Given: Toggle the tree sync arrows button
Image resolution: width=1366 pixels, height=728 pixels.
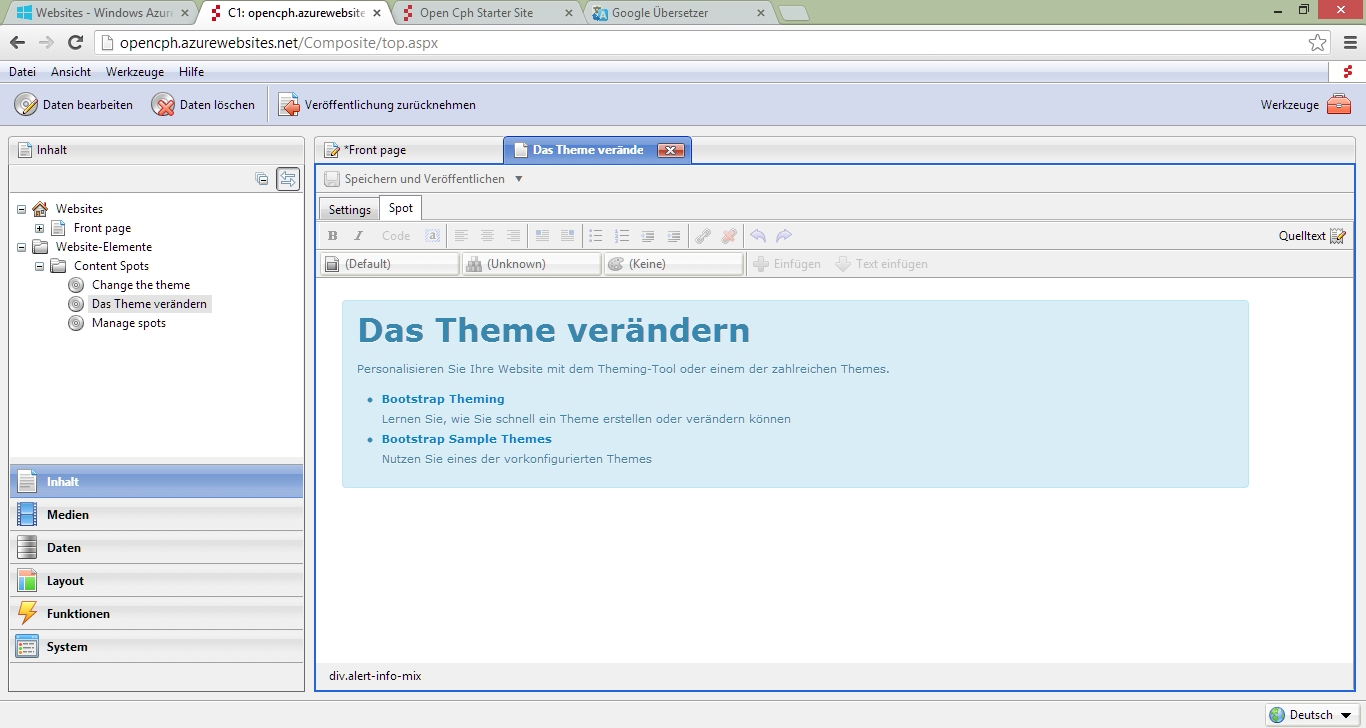Looking at the screenshot, I should coord(288,179).
